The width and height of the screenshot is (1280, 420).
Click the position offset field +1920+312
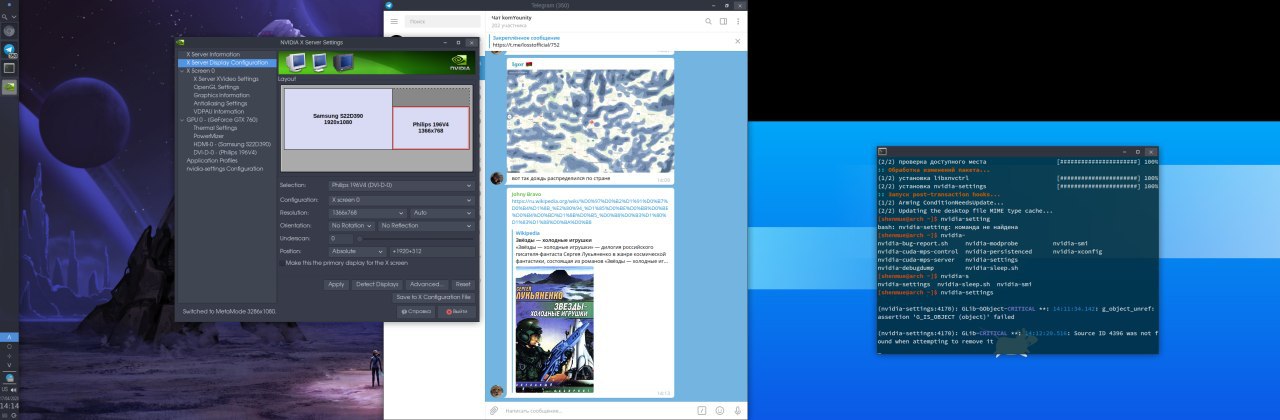coord(432,251)
